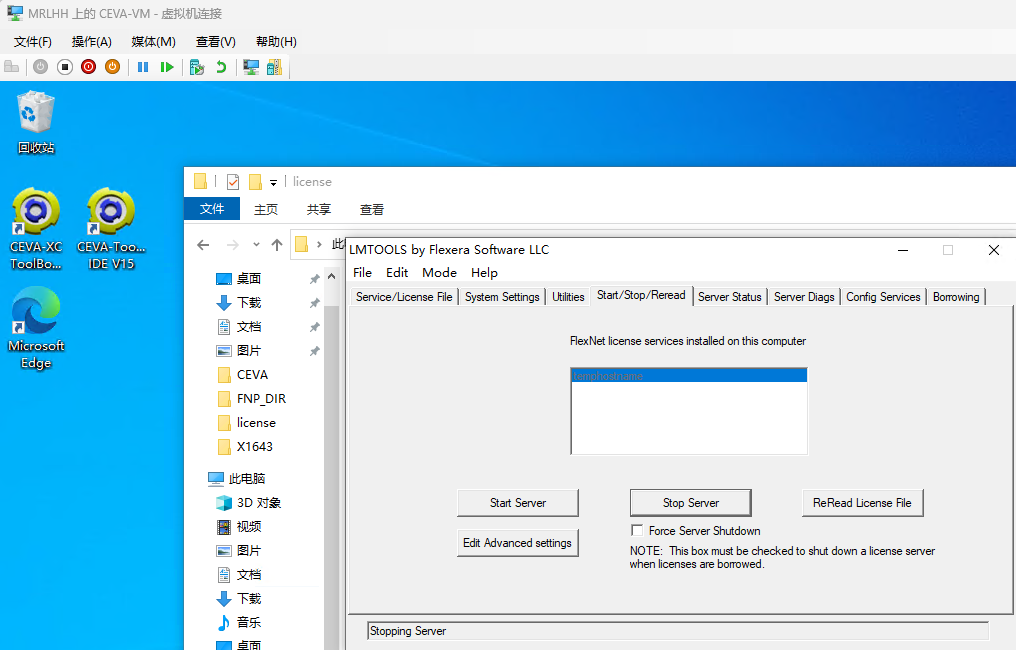
Task: Open the 帮助(H) menu
Action: click(277, 41)
